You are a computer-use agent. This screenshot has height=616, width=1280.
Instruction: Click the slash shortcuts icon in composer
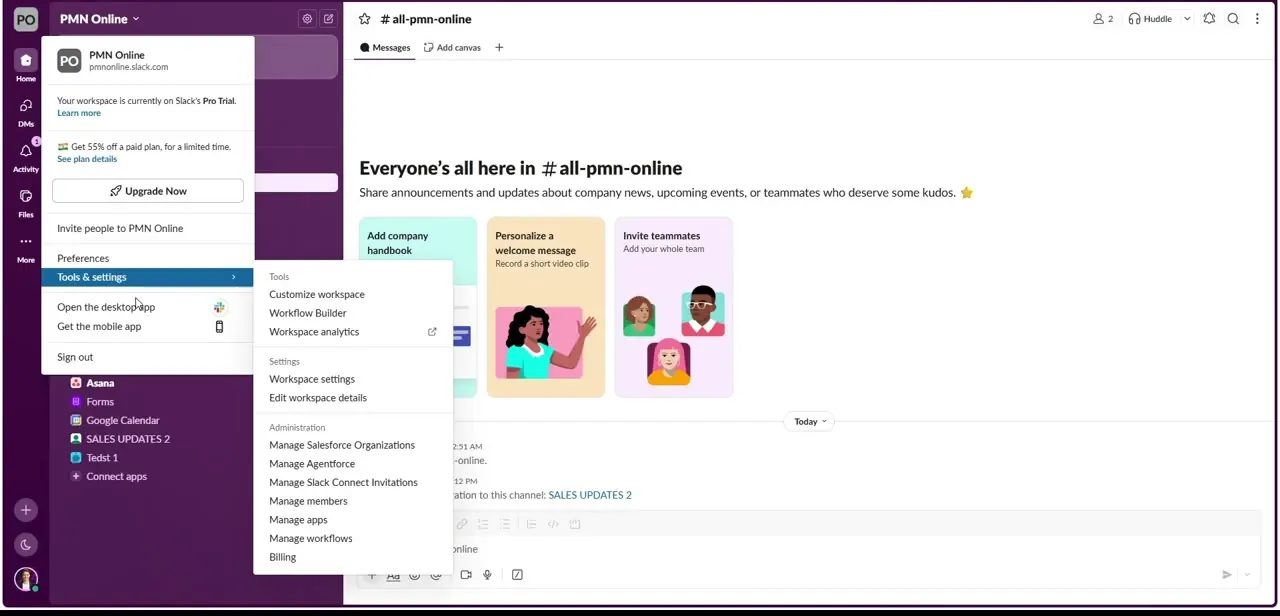[x=517, y=575]
